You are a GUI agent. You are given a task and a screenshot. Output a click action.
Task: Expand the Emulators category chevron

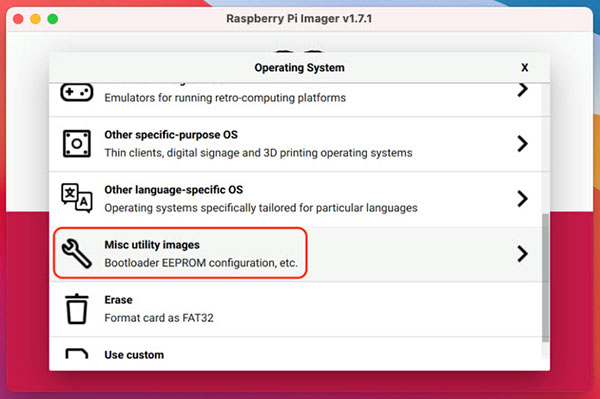coord(522,90)
